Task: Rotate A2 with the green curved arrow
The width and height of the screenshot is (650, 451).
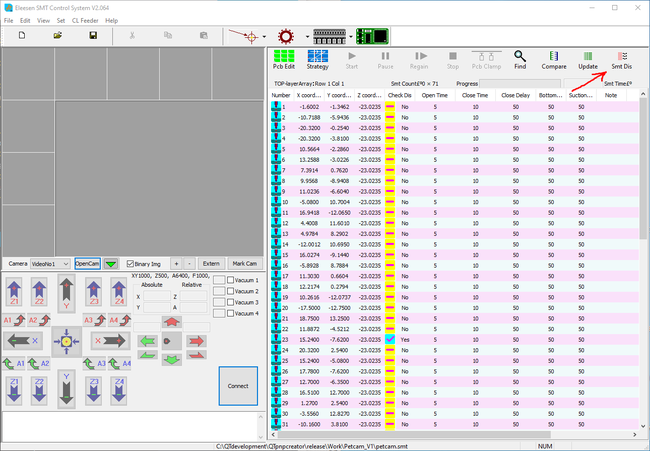Action: pos(39,364)
